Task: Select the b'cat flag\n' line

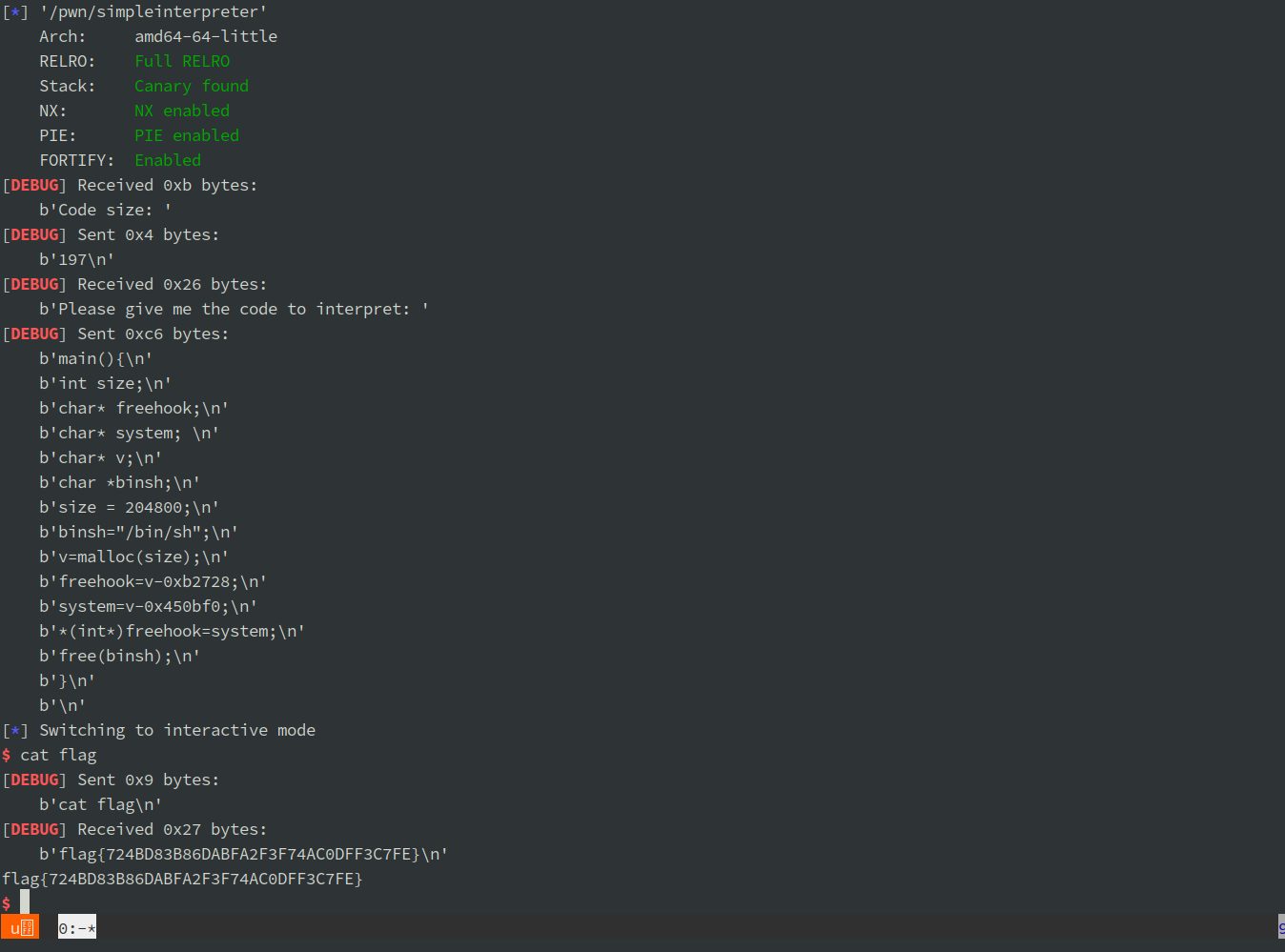Action: 101,804
